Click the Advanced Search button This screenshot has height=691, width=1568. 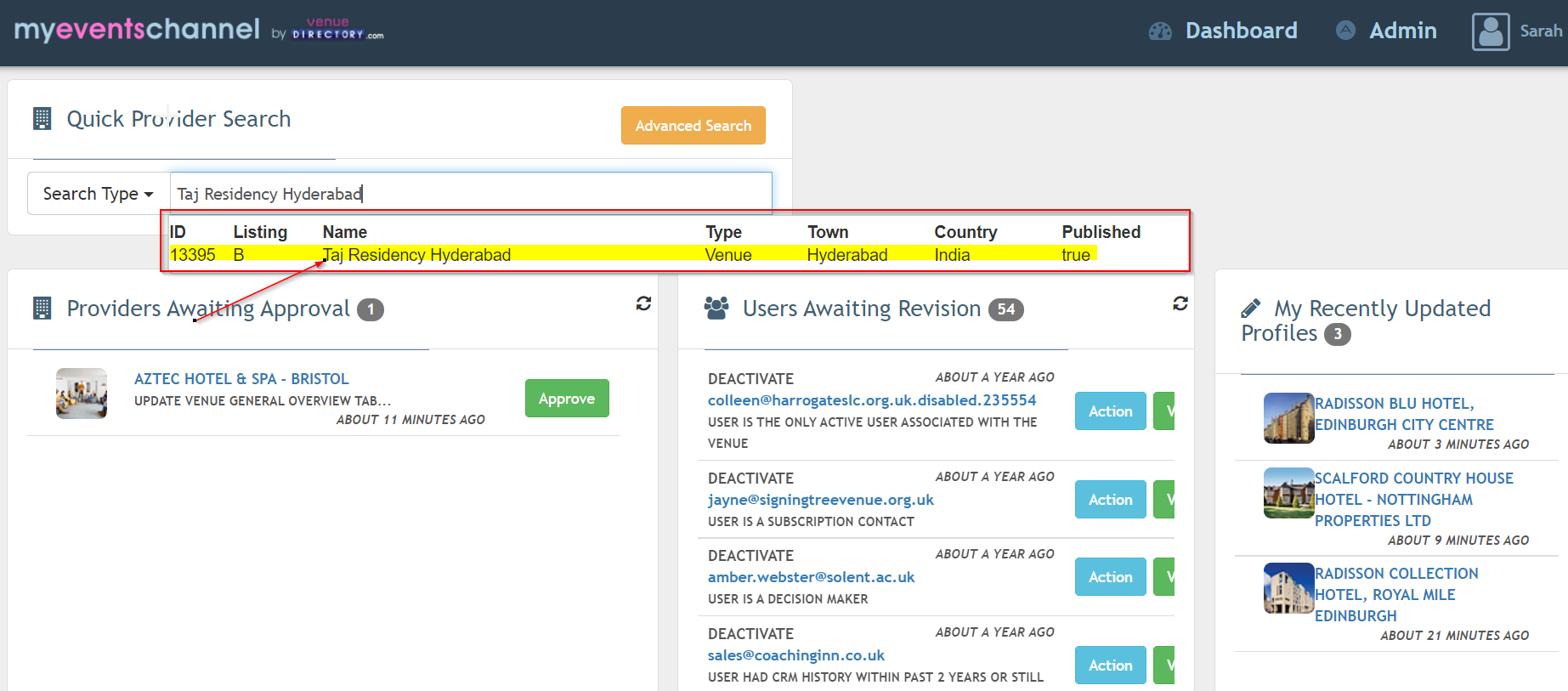(x=693, y=126)
